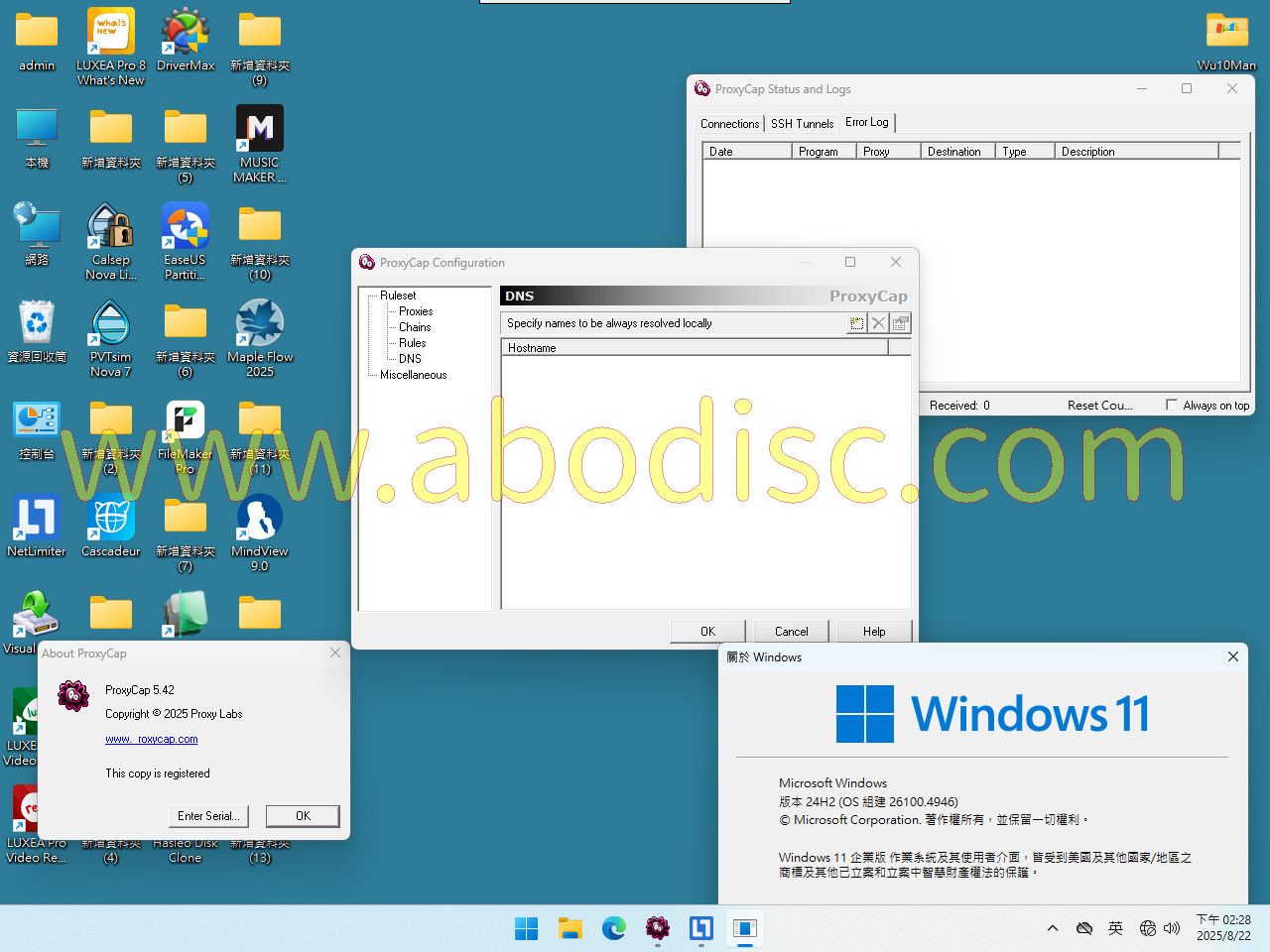Open the proxycap.com website link
This screenshot has height=952, width=1270.
[x=152, y=739]
